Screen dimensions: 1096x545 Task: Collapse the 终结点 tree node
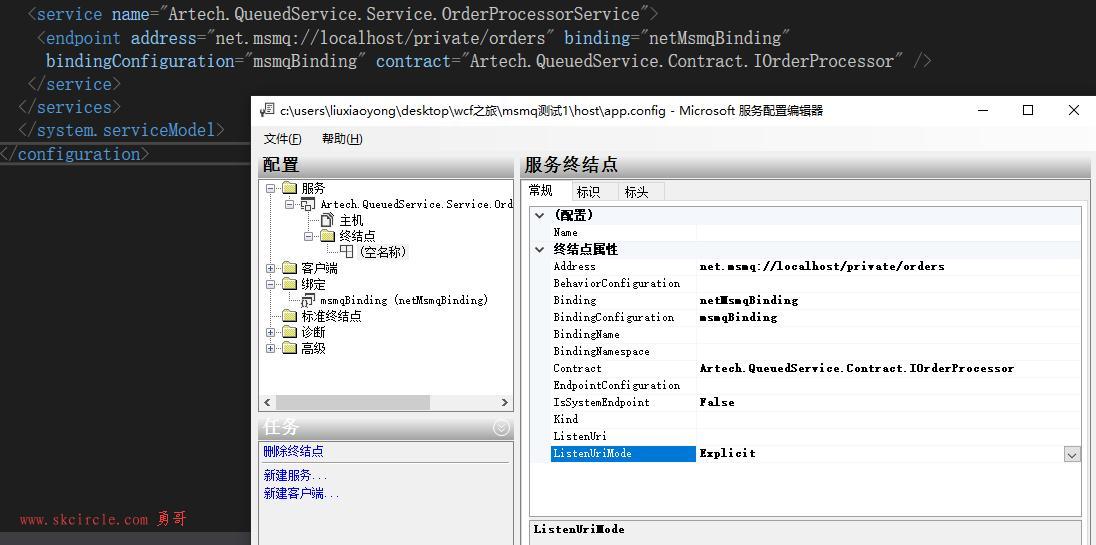click(x=308, y=236)
